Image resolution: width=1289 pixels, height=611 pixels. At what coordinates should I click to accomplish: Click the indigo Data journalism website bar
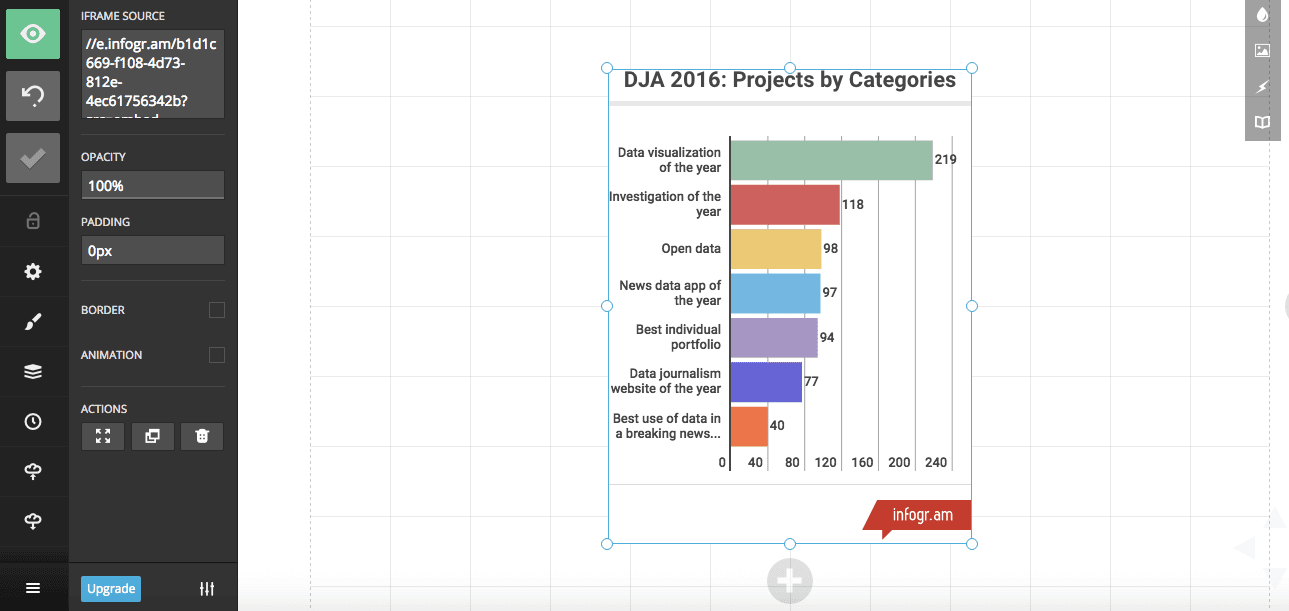[766, 382]
